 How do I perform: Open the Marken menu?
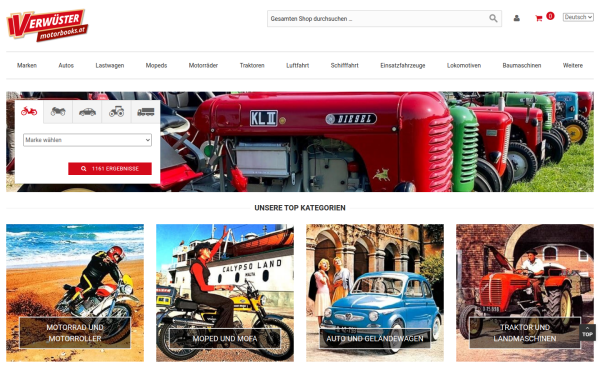click(x=27, y=65)
